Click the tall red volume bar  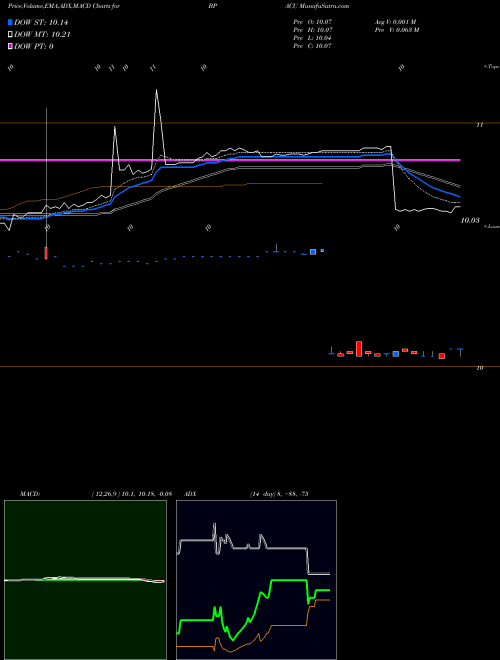(x=359, y=349)
